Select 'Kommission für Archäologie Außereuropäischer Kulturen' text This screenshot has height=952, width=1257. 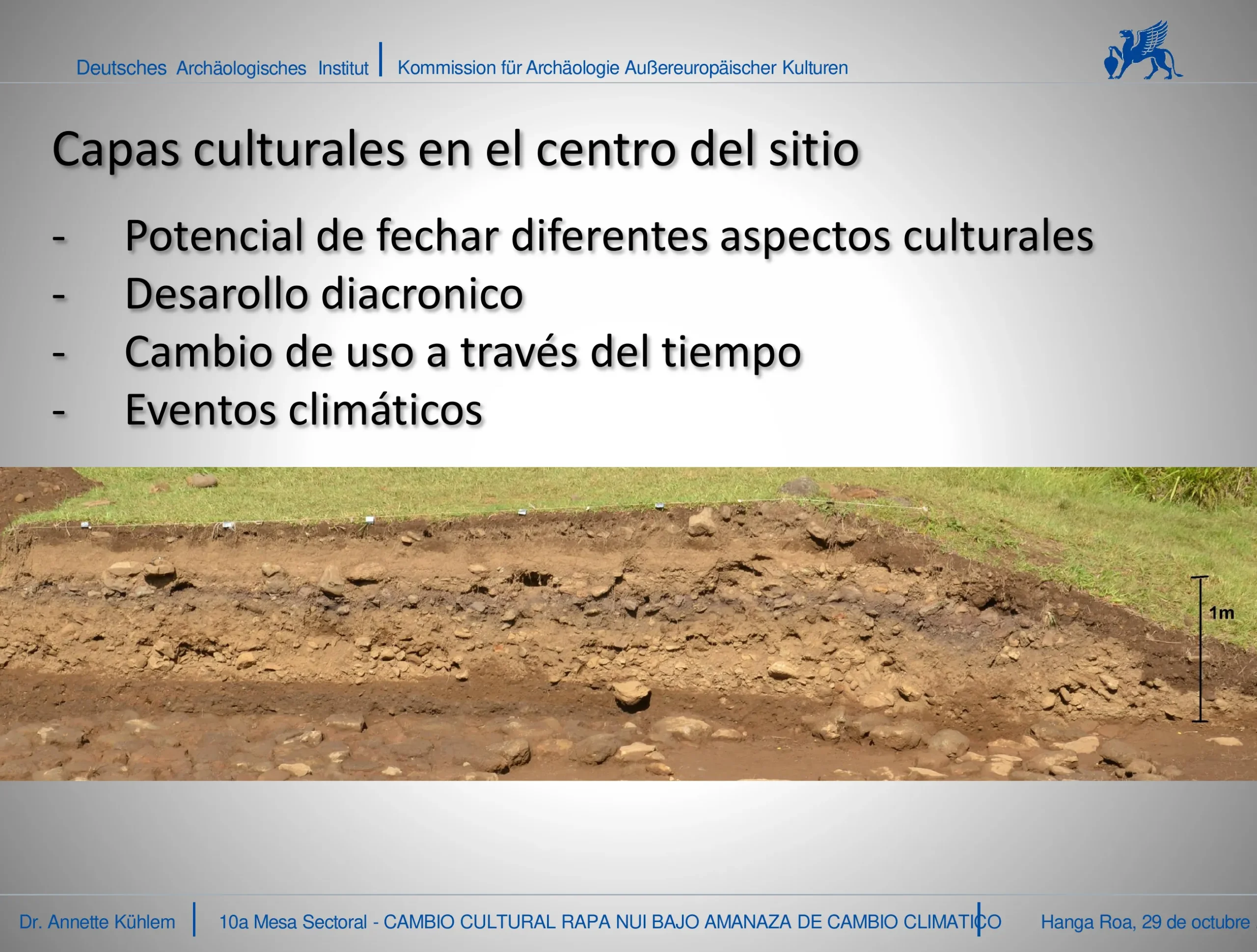tap(622, 68)
